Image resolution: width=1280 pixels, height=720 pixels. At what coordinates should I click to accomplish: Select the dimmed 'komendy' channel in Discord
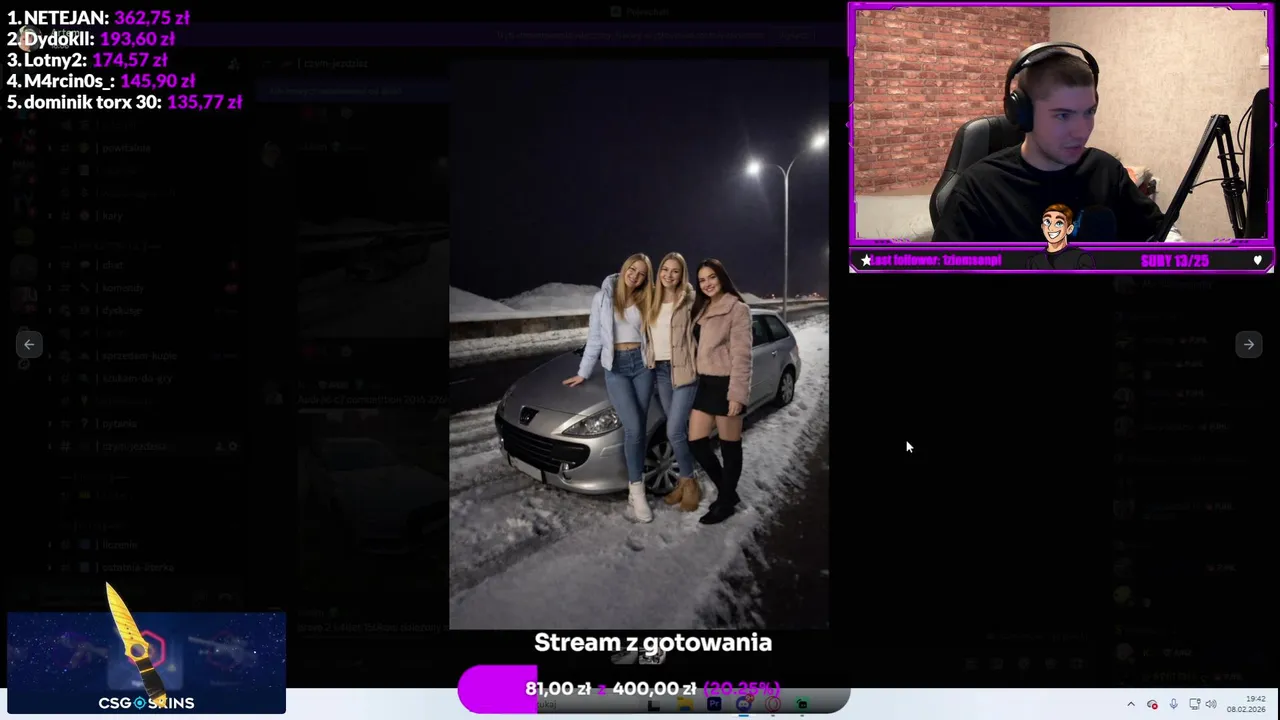[144, 288]
